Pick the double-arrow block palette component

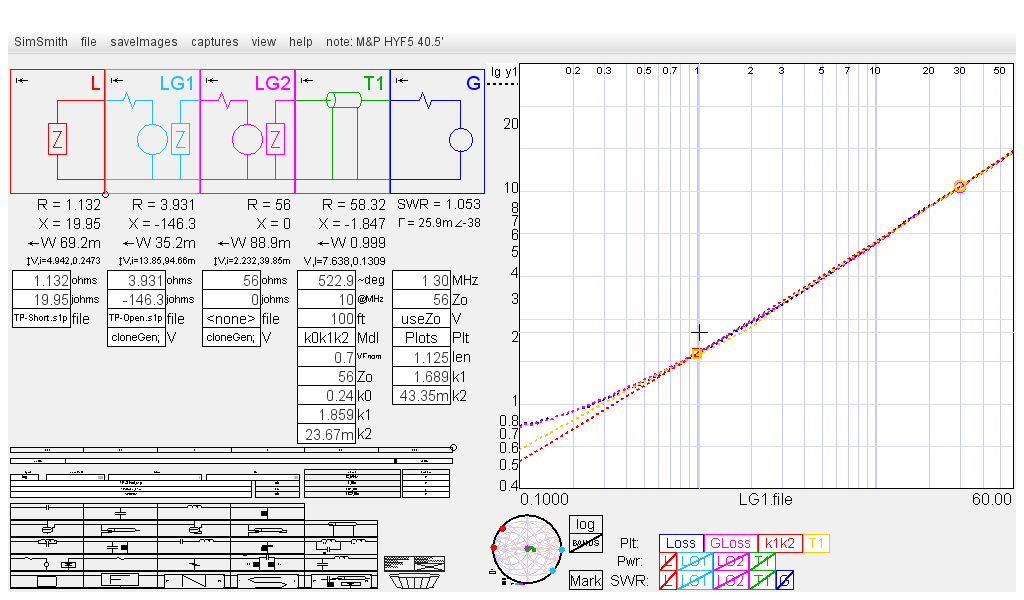click(x=268, y=580)
